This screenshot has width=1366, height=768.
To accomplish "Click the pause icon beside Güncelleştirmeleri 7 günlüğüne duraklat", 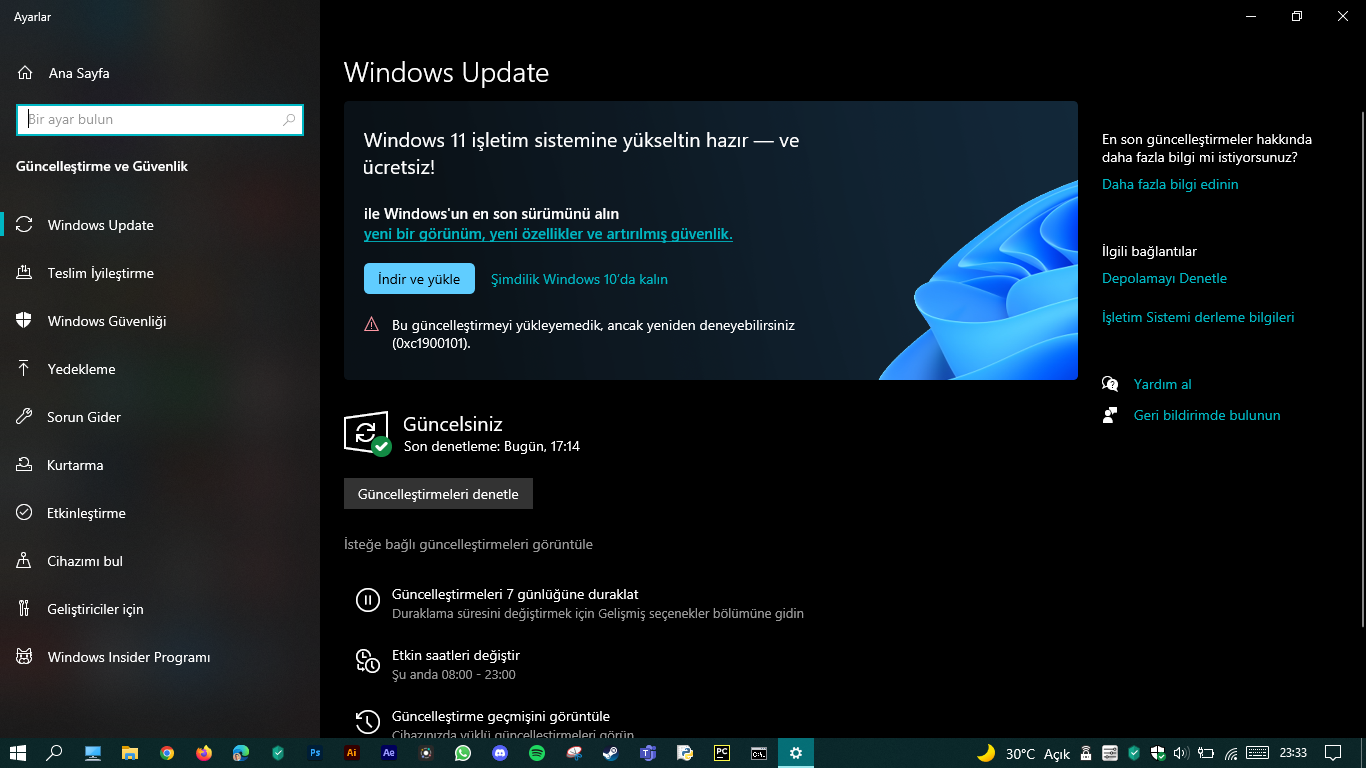I will click(368, 600).
